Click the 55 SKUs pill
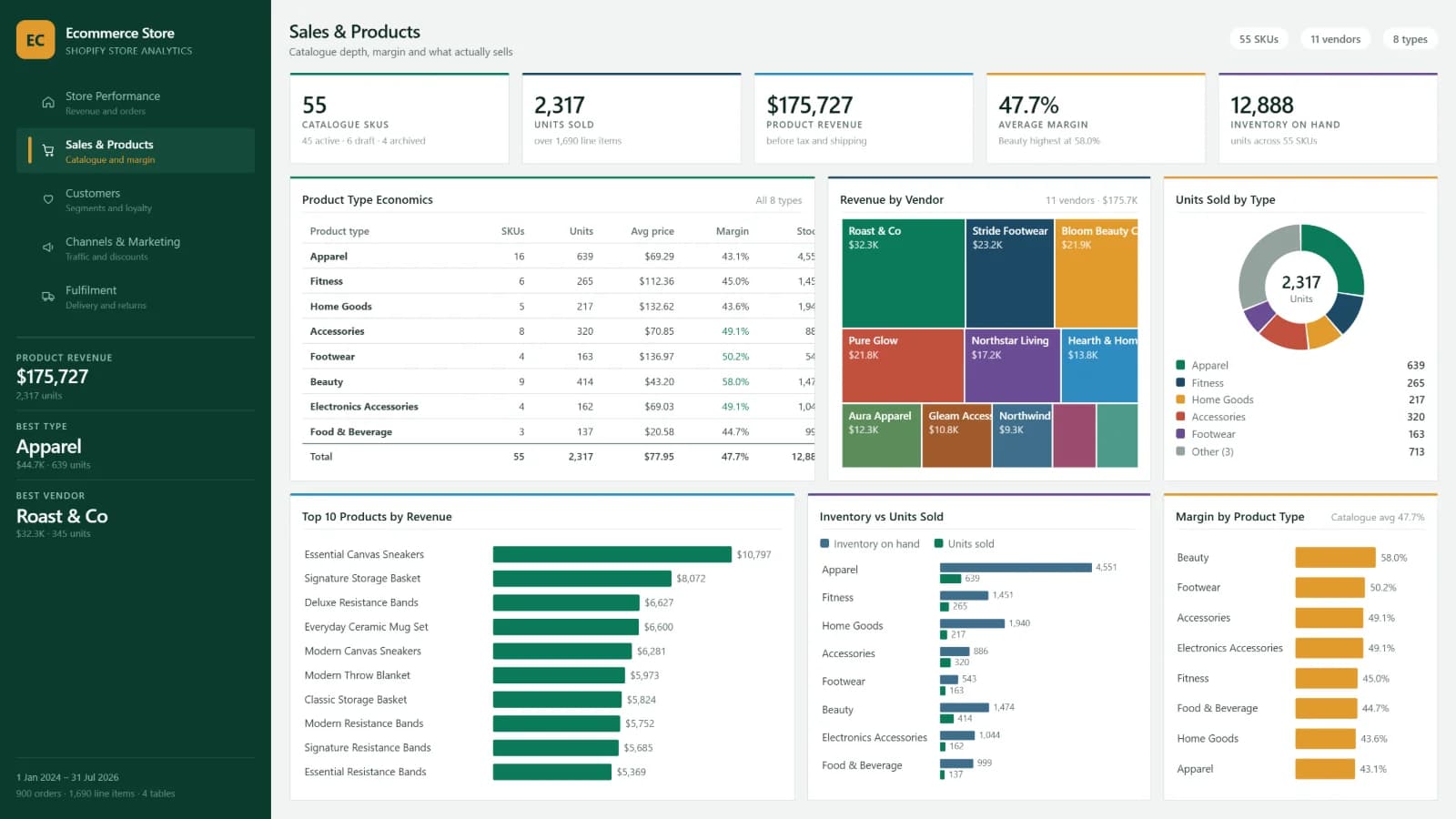The width and height of the screenshot is (1456, 819). pyautogui.click(x=1259, y=39)
